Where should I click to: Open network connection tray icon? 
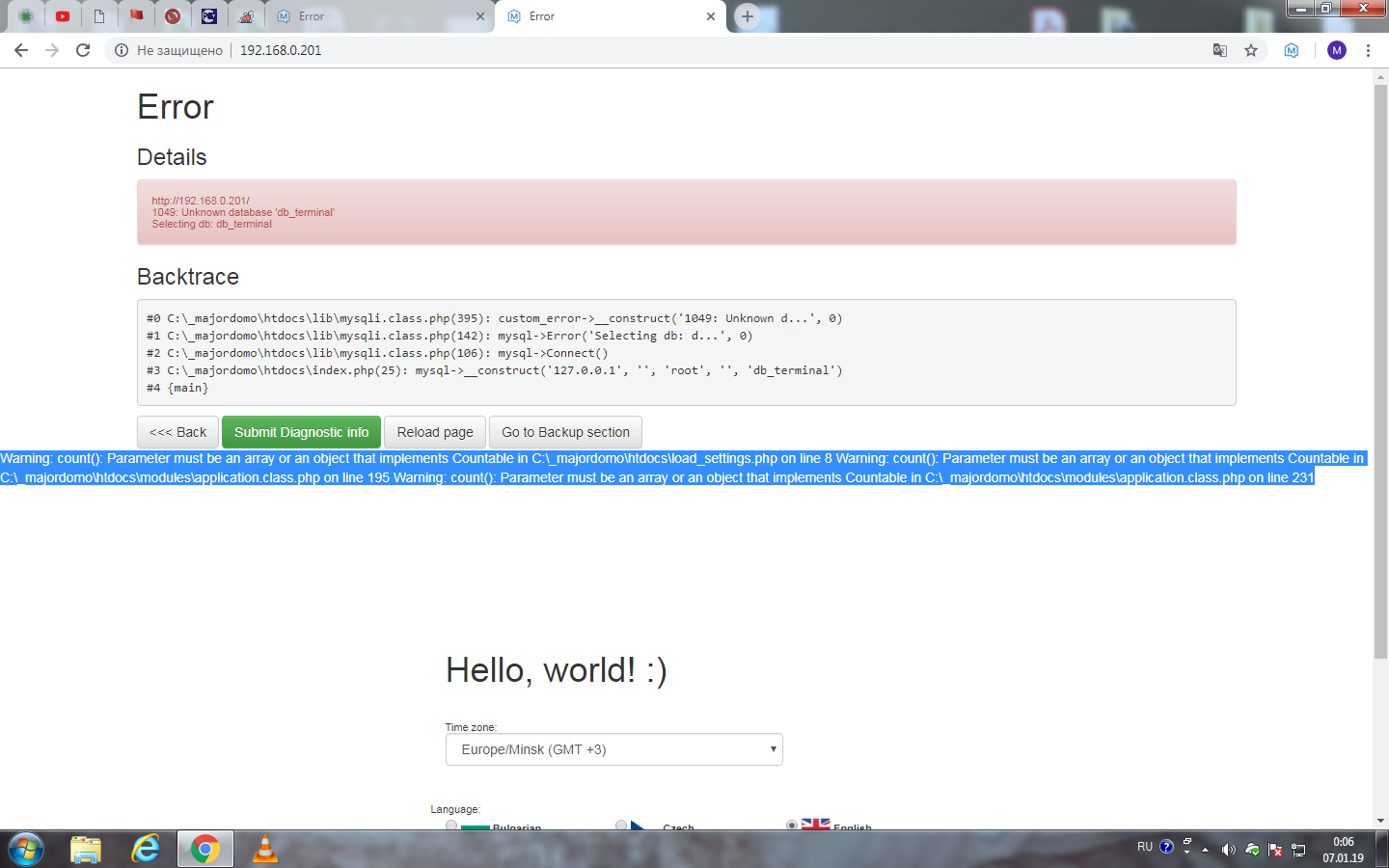click(x=1298, y=850)
